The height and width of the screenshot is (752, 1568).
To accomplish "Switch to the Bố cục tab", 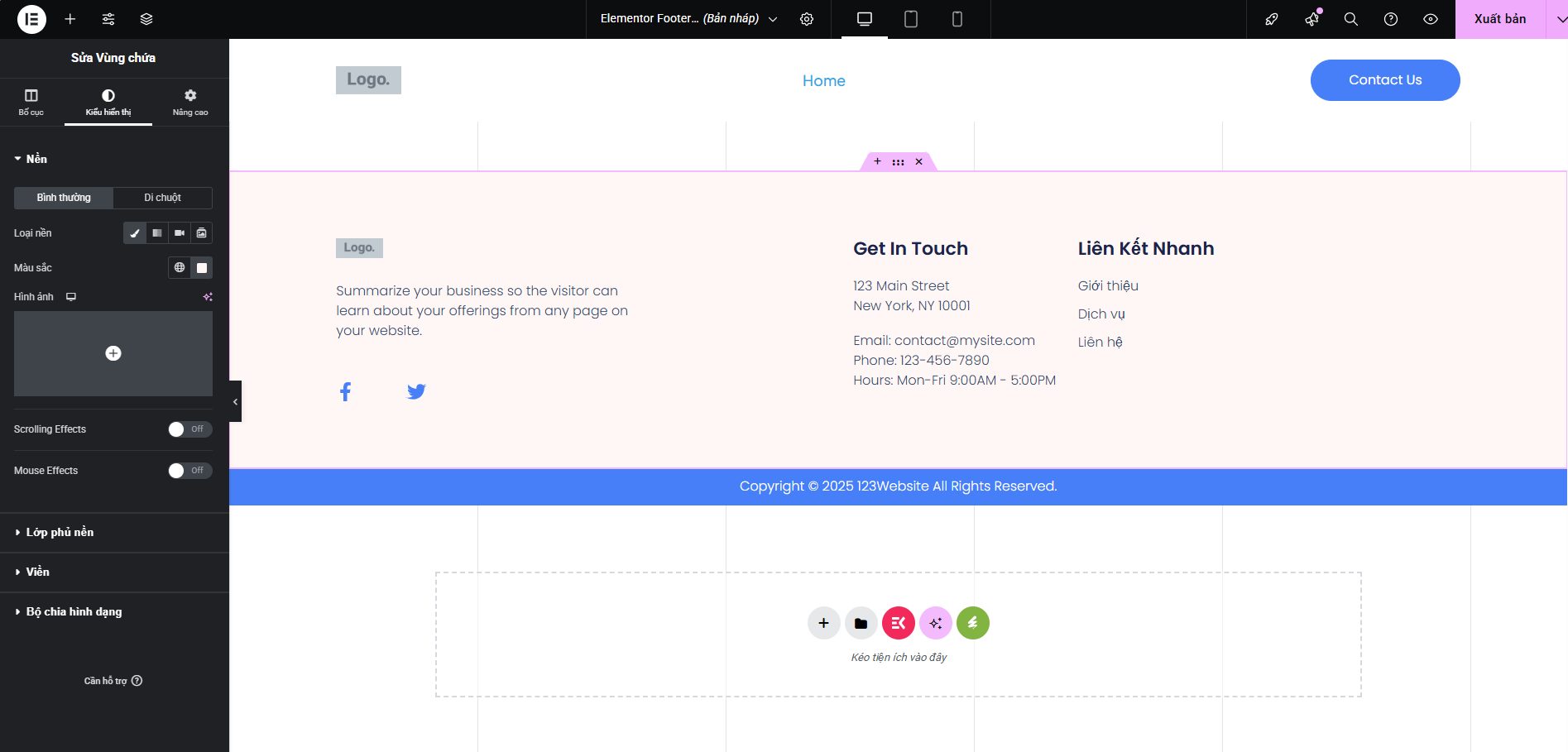I will 31,102.
